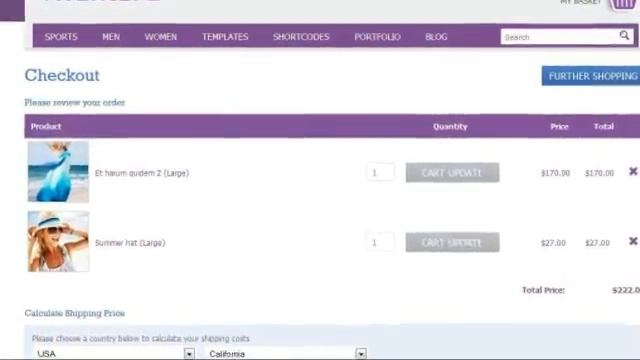Open the blue scarf product thumbnail
640x360 pixels.
pos(58,172)
